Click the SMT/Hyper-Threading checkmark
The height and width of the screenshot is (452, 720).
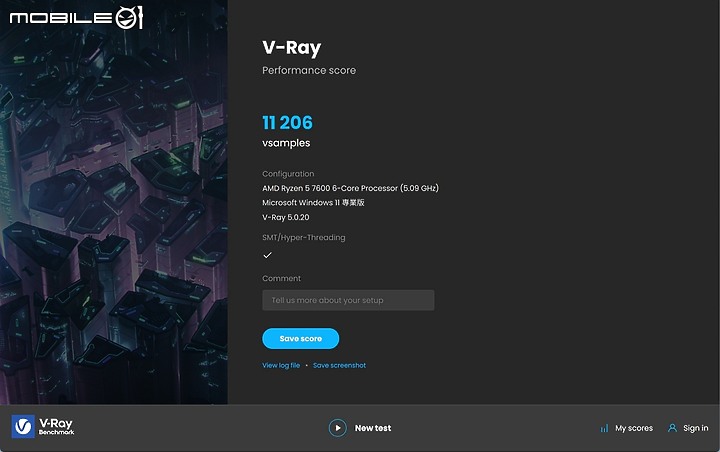click(267, 255)
